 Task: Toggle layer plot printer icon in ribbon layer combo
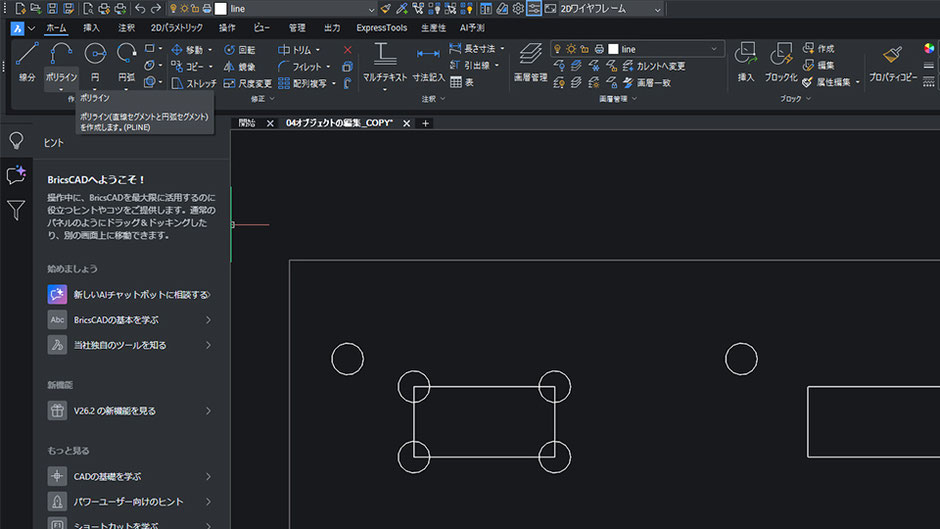pyautogui.click(x=598, y=49)
